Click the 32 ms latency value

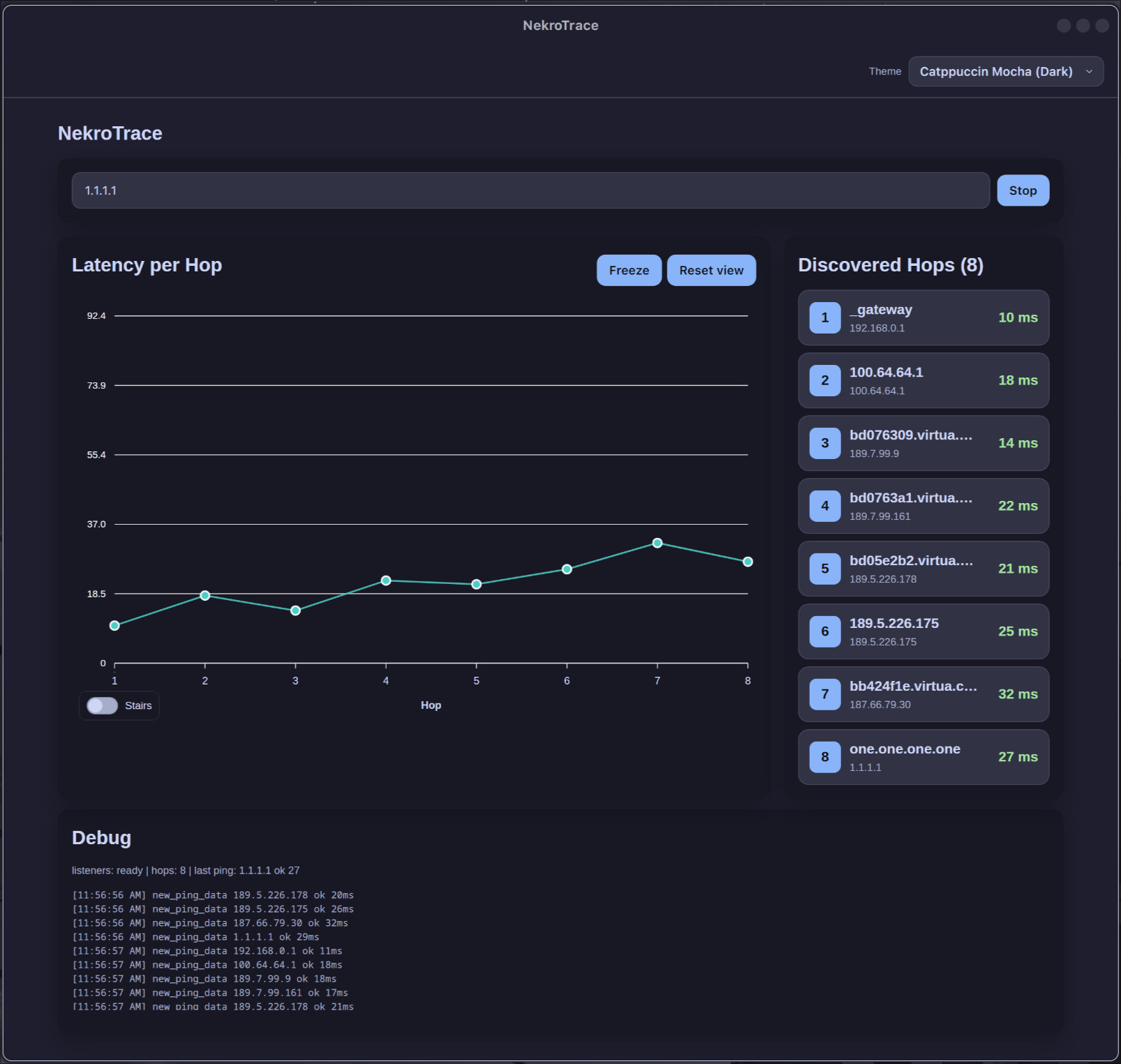tap(1018, 694)
